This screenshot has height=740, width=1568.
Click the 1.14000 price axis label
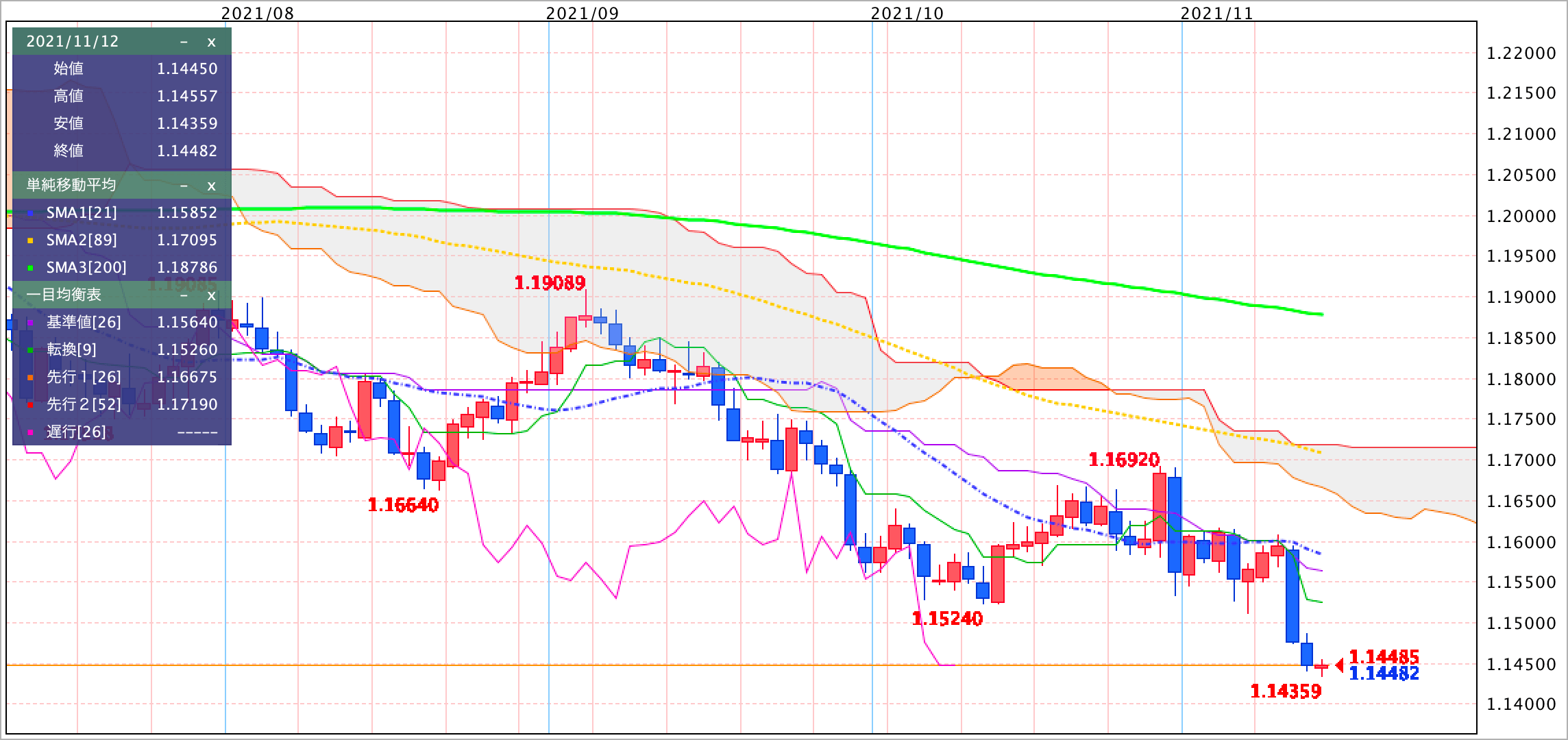click(1521, 704)
